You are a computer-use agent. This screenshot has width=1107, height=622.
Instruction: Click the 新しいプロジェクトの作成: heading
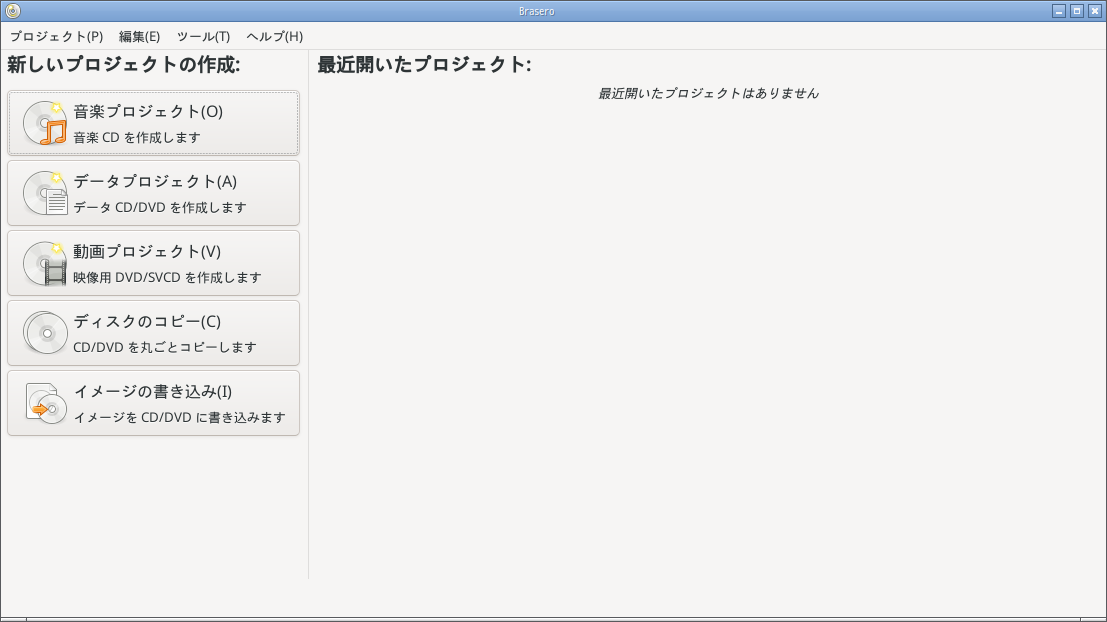(124, 65)
